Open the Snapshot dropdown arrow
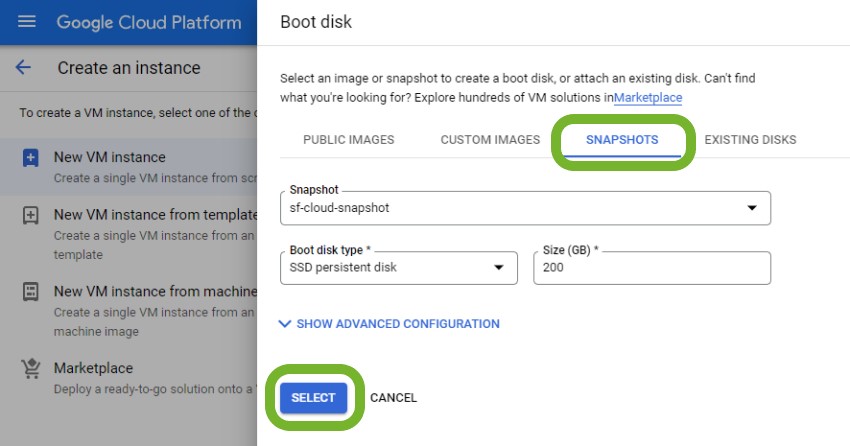This screenshot has width=850, height=446. 752,208
